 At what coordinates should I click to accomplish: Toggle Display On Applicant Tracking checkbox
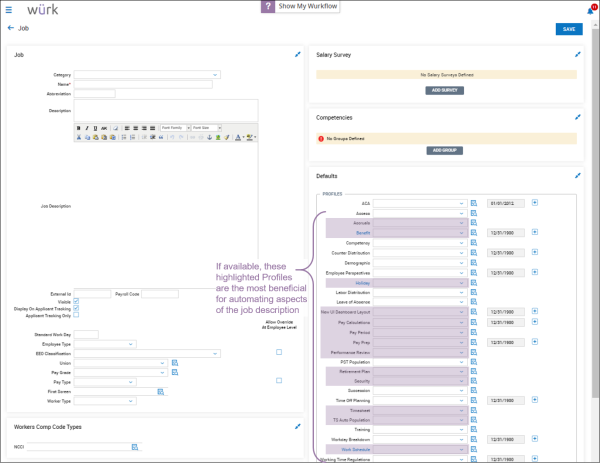[x=76, y=308]
